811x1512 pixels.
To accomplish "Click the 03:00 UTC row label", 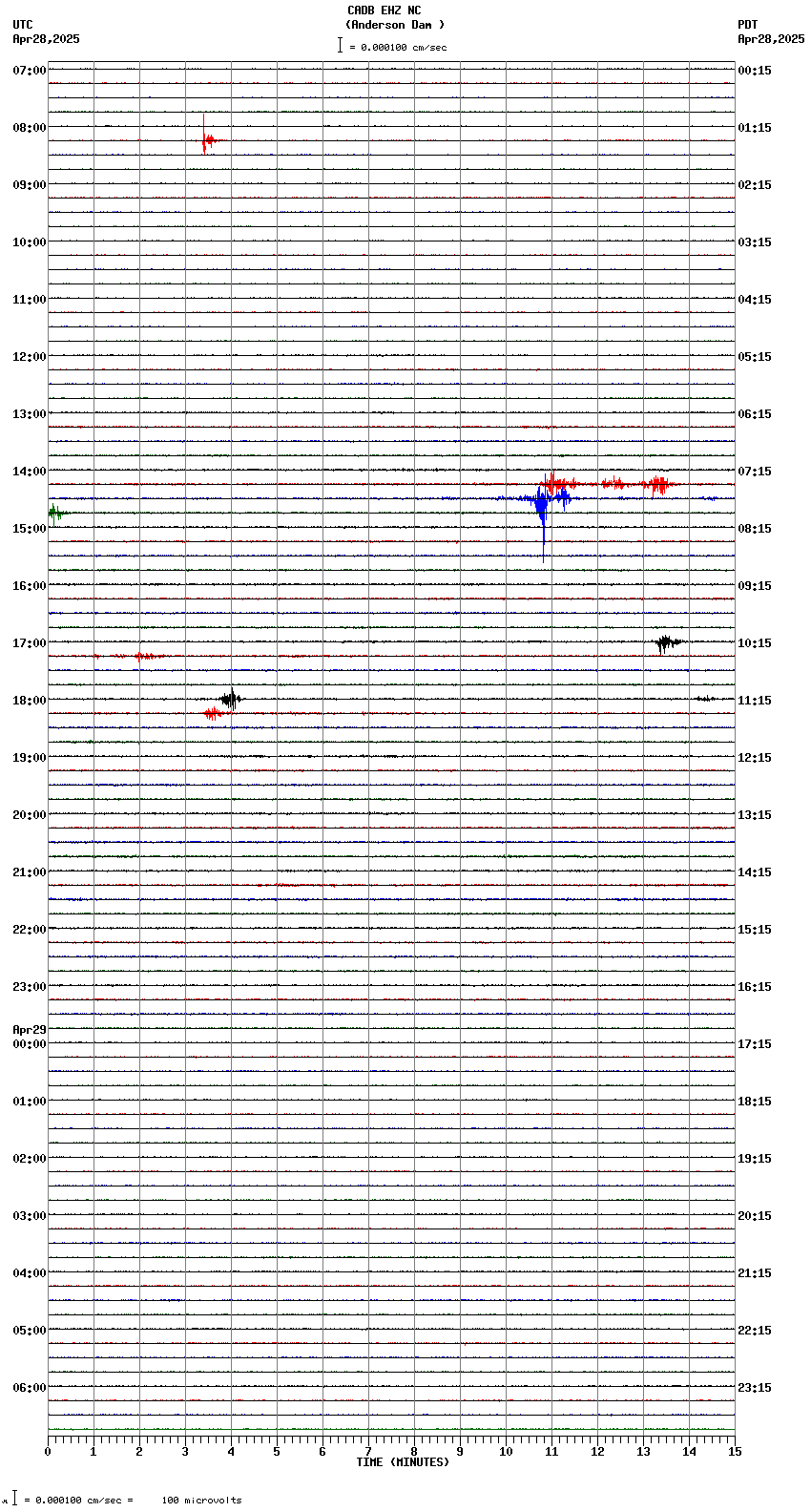I will pos(30,1216).
